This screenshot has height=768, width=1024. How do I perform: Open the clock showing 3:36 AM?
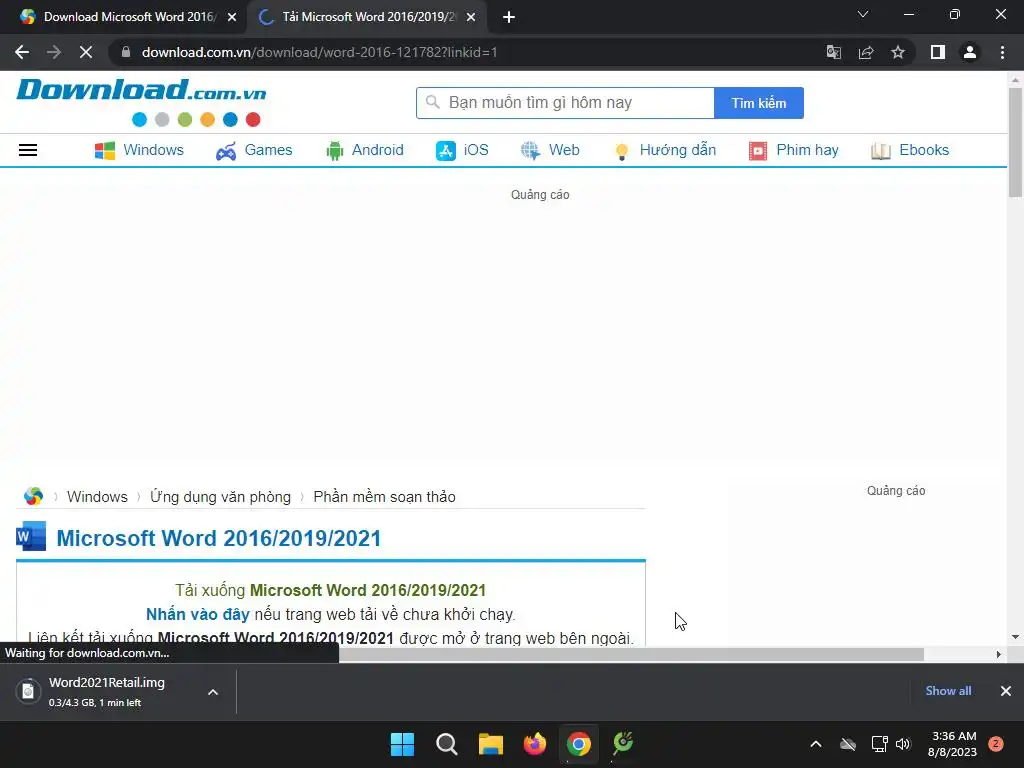point(952,744)
